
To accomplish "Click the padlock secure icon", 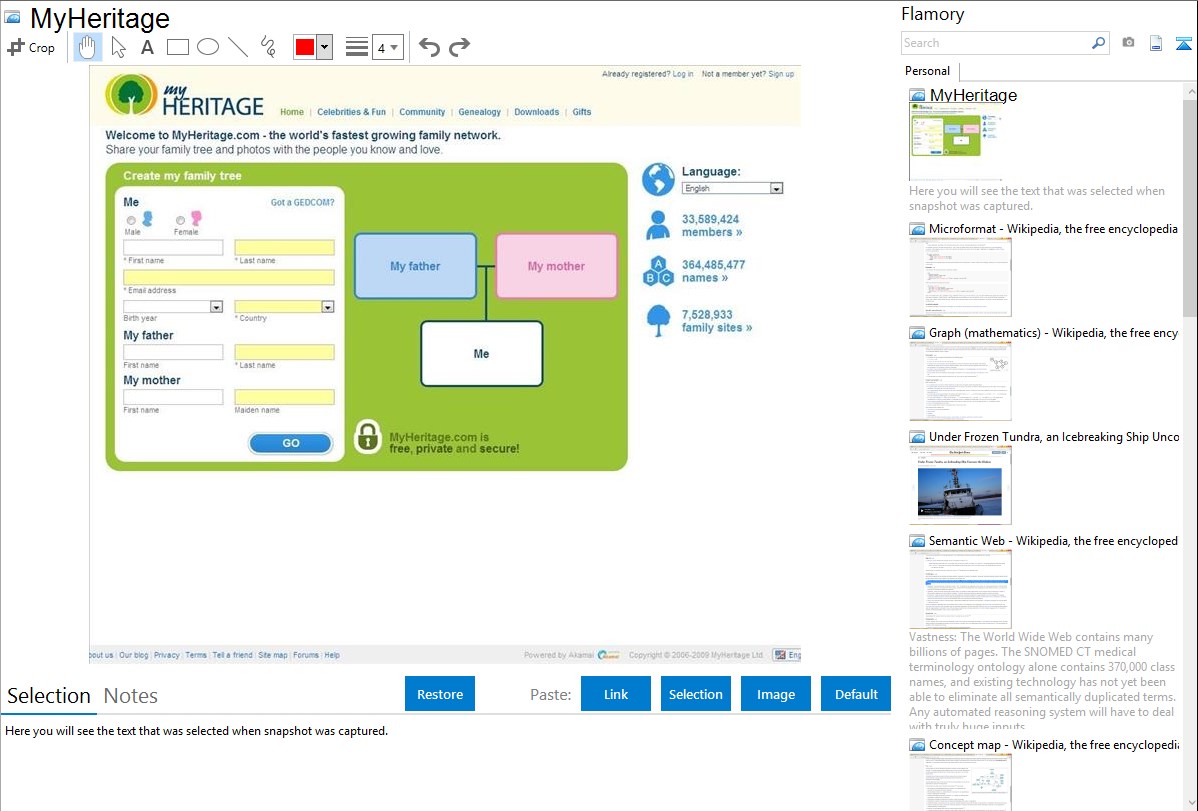I will (367, 436).
